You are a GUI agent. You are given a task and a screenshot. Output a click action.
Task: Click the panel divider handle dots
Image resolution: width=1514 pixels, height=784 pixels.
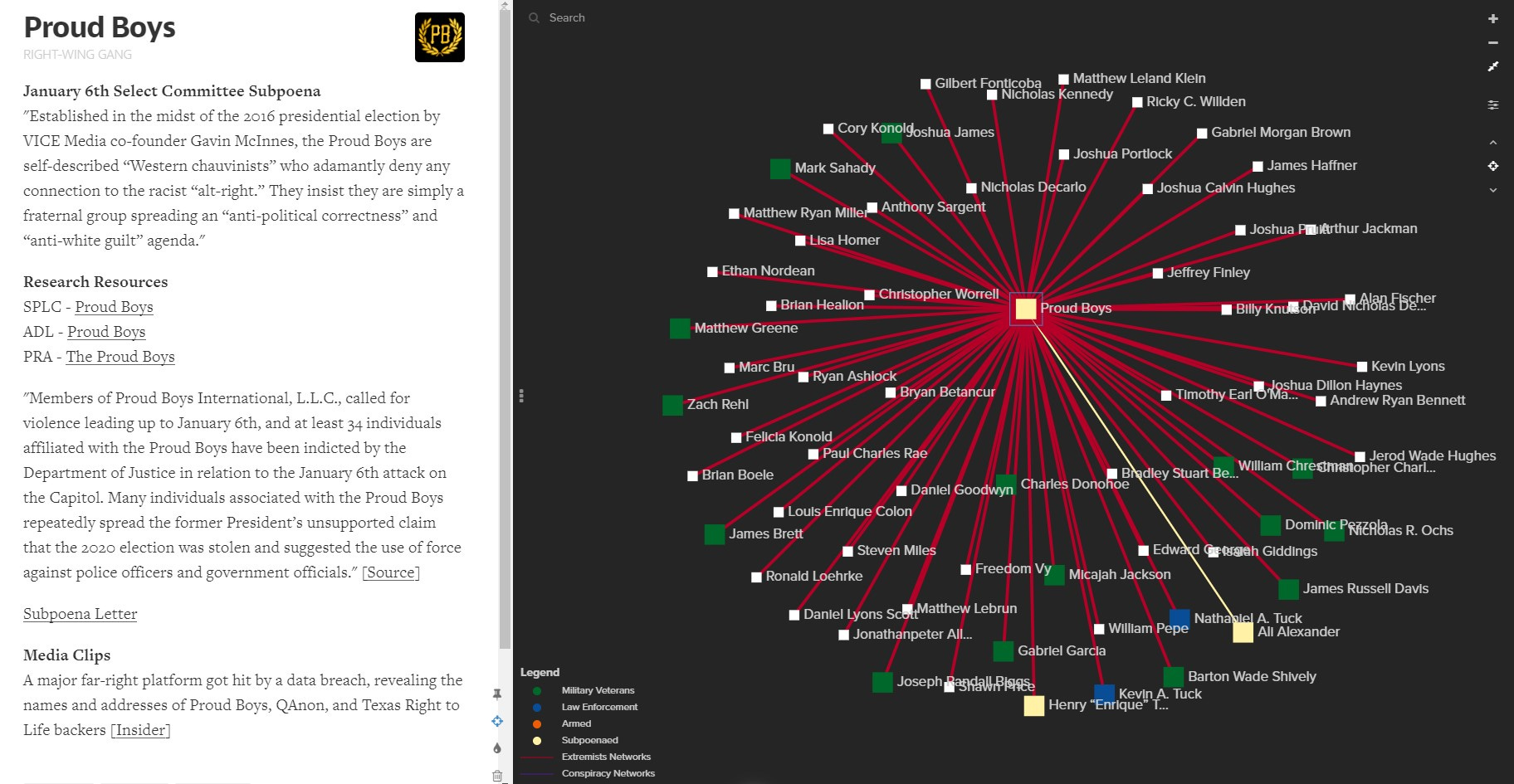tap(521, 396)
